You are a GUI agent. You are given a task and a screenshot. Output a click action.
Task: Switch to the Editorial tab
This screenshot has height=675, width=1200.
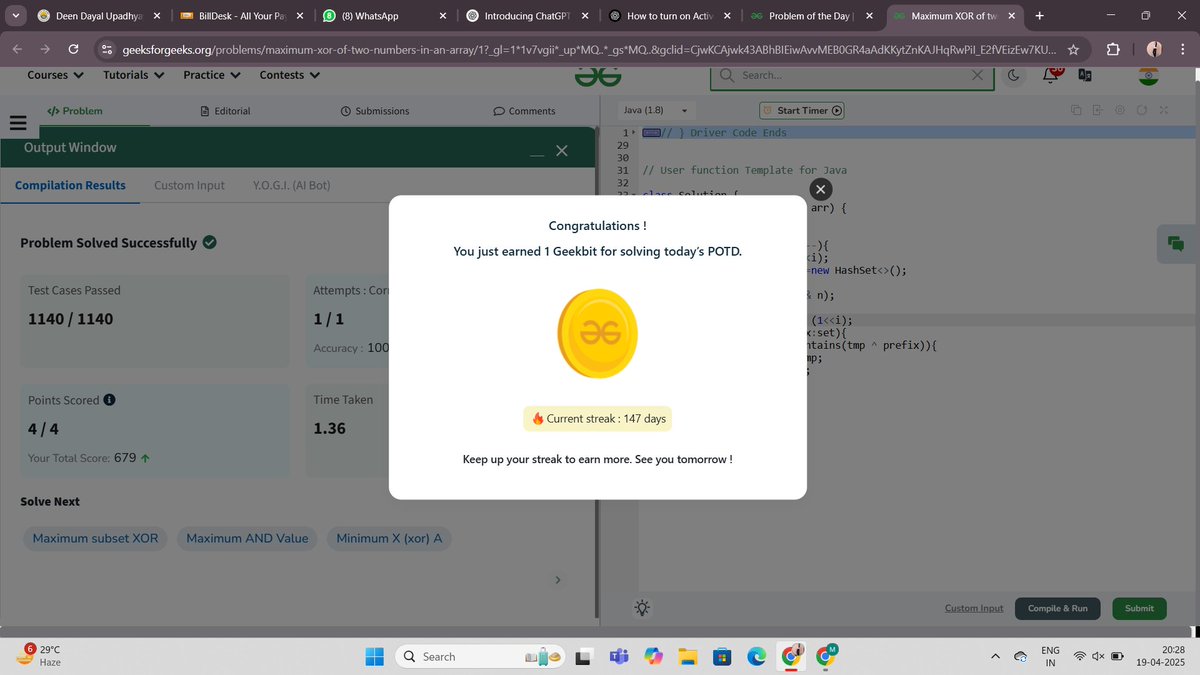click(225, 111)
